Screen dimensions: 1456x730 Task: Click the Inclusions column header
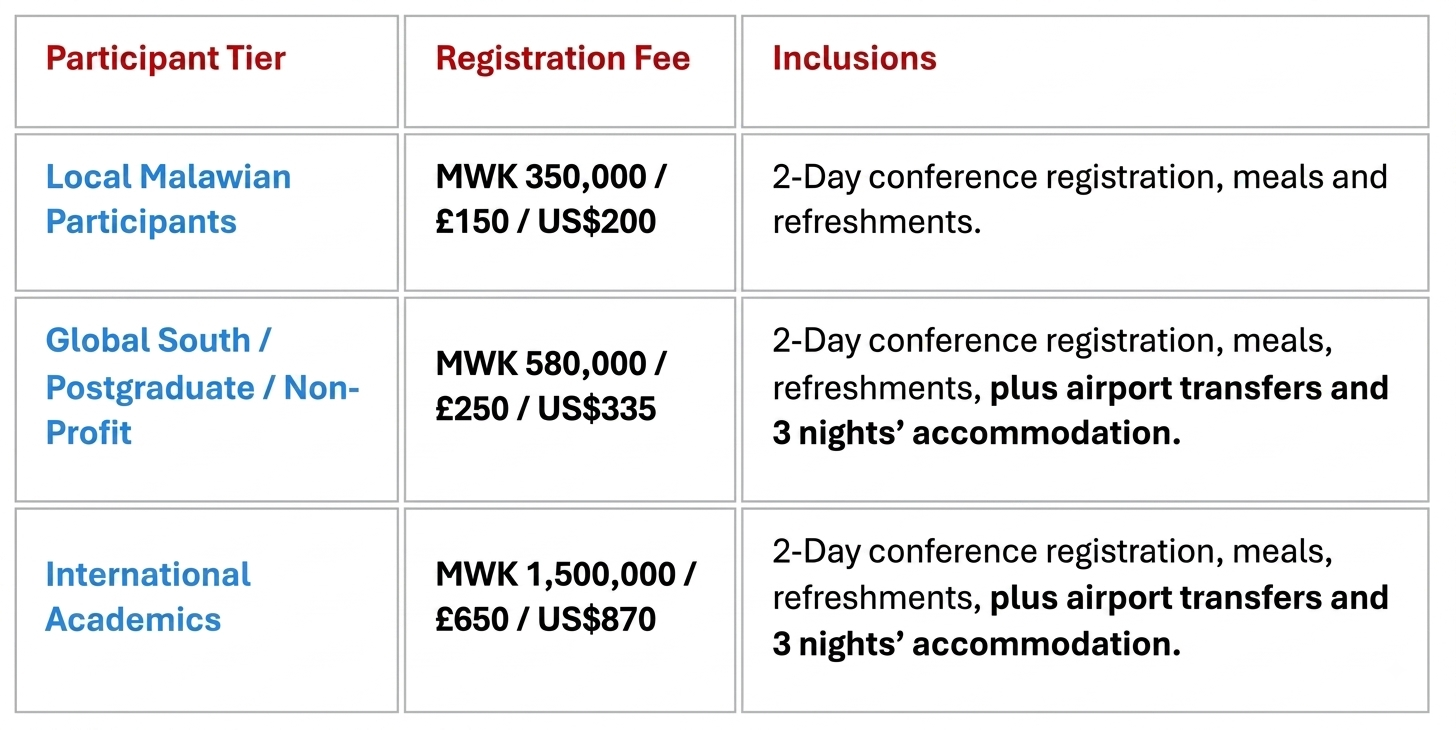pyautogui.click(x=854, y=58)
